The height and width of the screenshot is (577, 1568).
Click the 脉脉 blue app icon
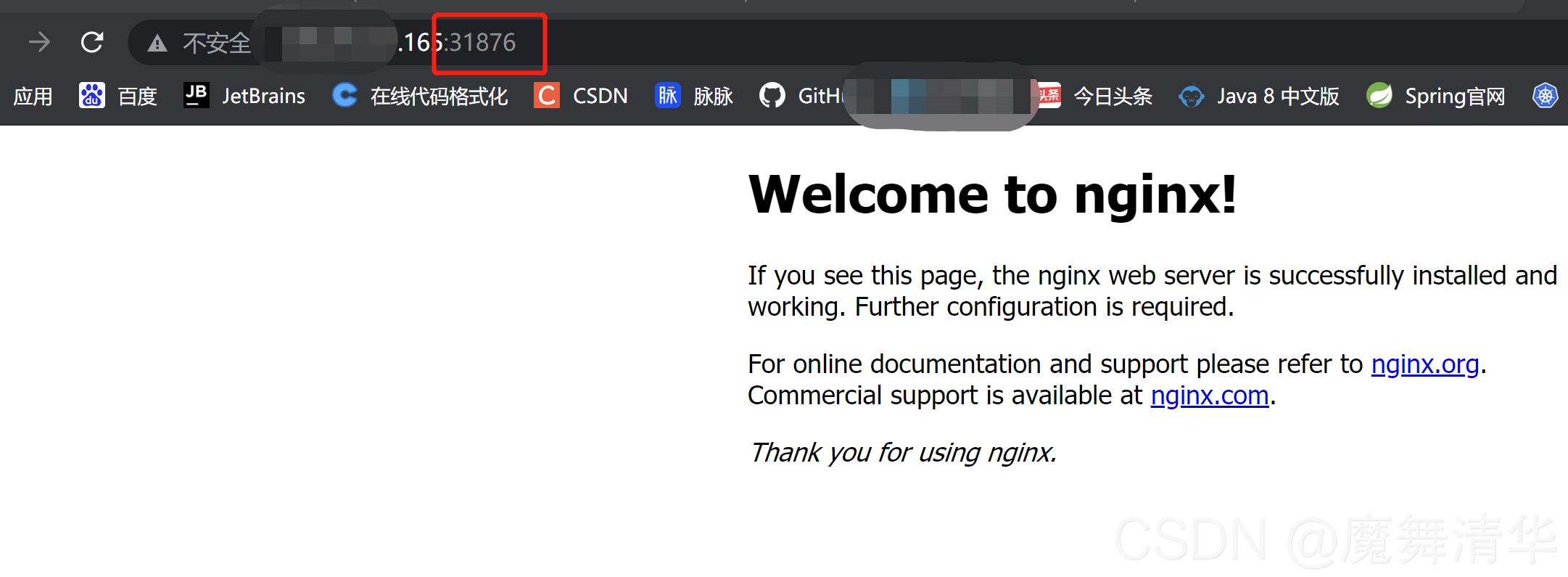[x=668, y=95]
